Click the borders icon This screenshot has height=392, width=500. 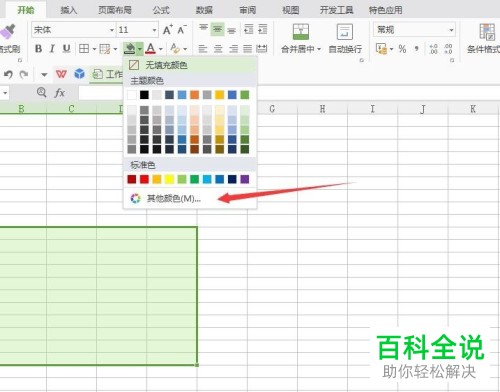pyautogui.click(x=84, y=49)
